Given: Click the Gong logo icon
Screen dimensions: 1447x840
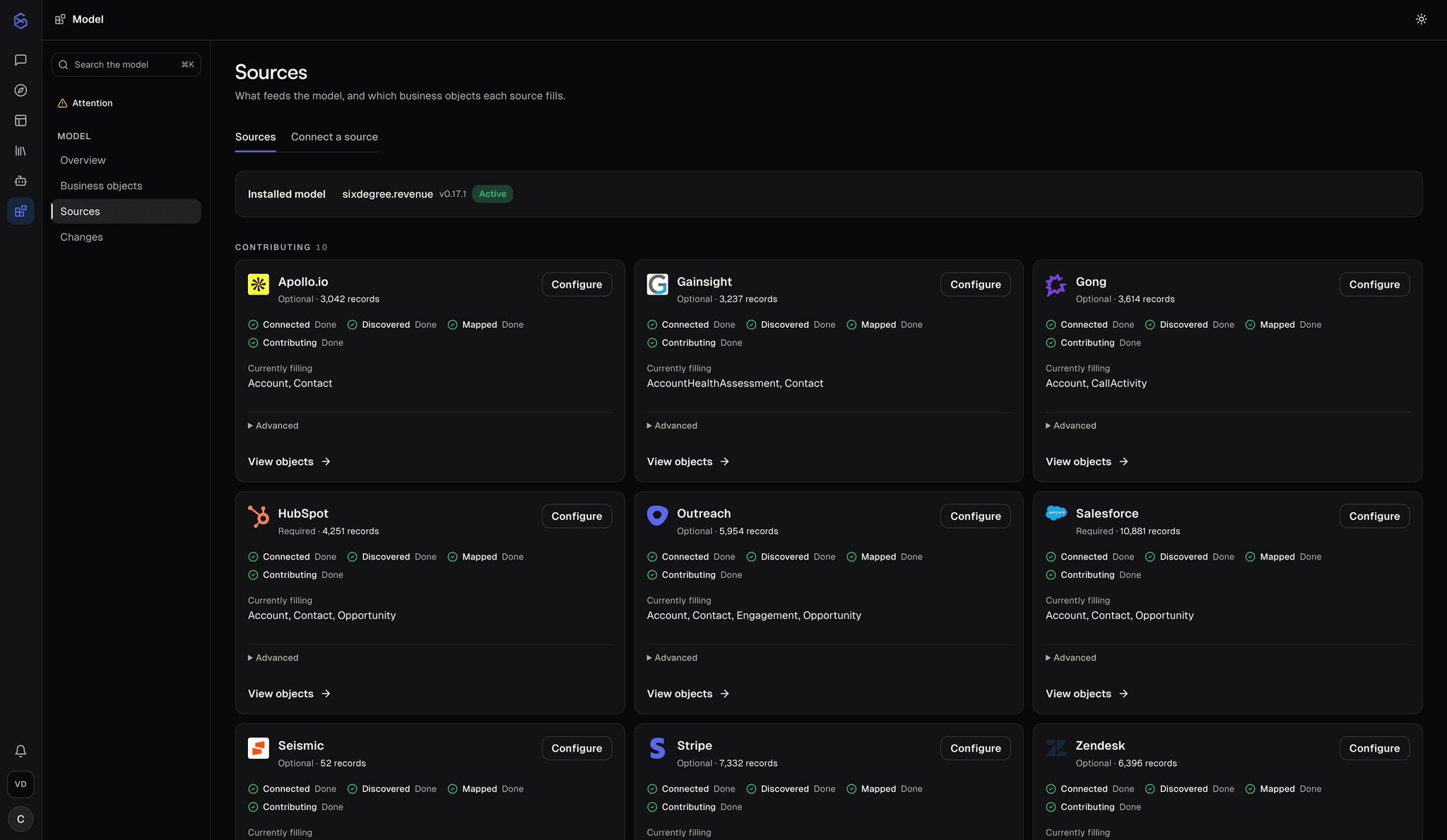Looking at the screenshot, I should [1056, 285].
